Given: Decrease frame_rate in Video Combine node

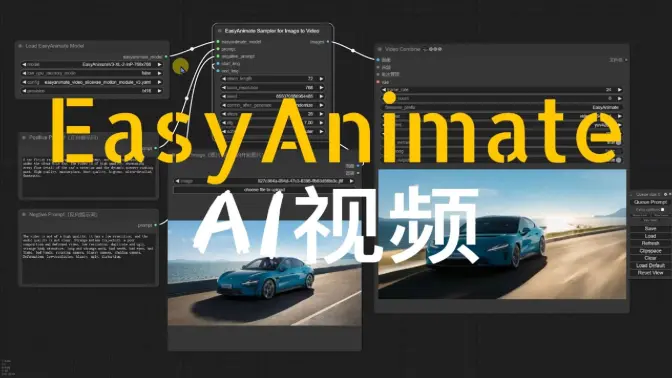Looking at the screenshot, I should pyautogui.click(x=384, y=90).
